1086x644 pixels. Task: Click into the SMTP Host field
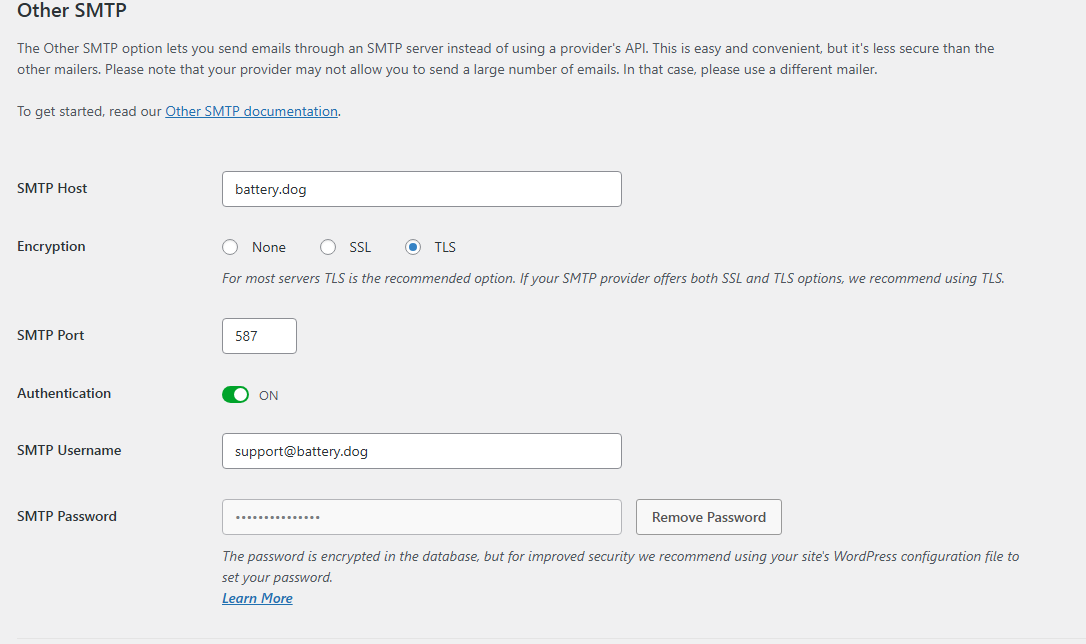[421, 189]
